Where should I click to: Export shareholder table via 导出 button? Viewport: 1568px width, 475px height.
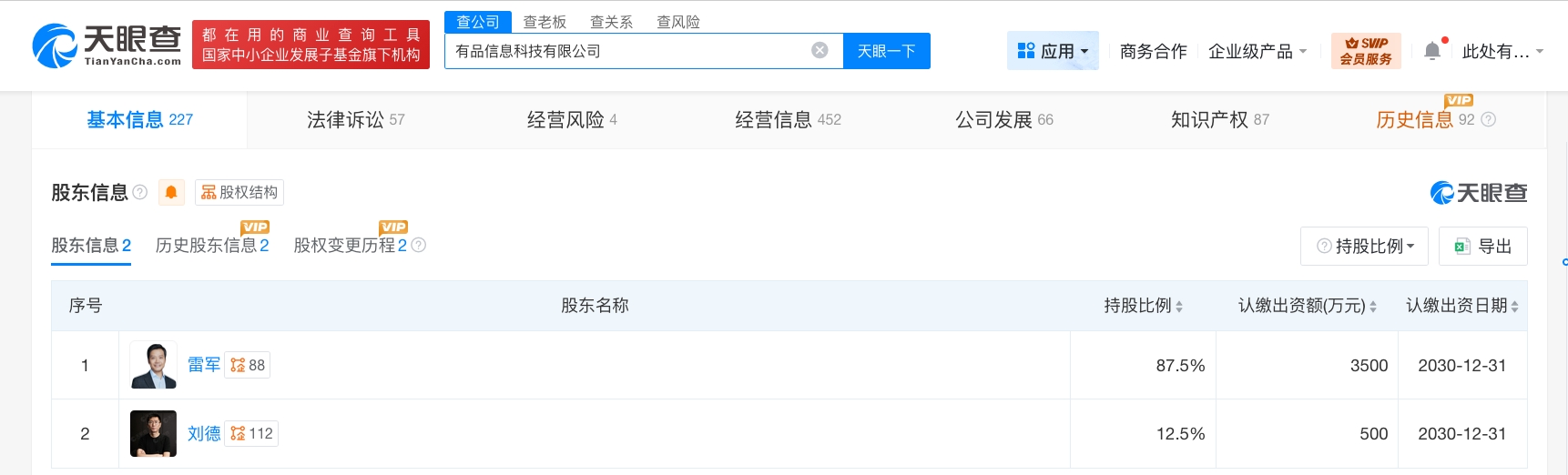[x=1483, y=247]
